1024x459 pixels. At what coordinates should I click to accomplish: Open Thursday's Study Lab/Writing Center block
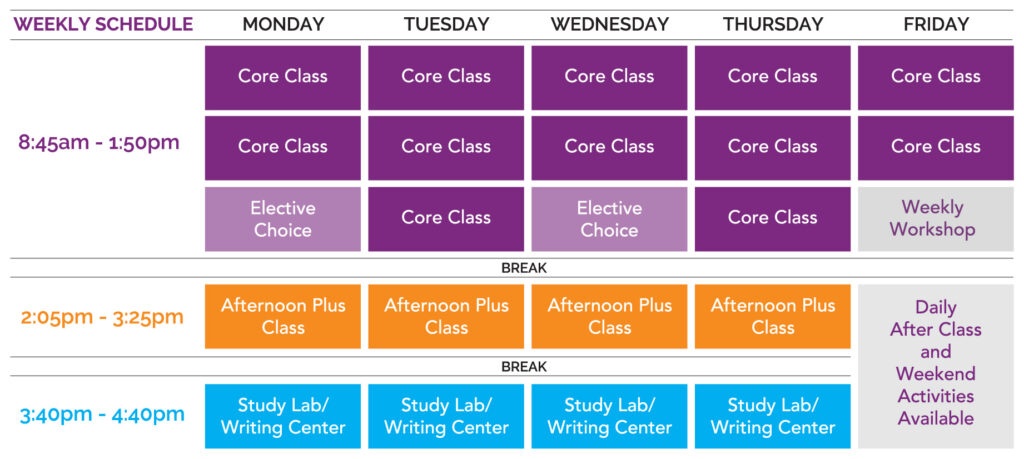(x=772, y=416)
